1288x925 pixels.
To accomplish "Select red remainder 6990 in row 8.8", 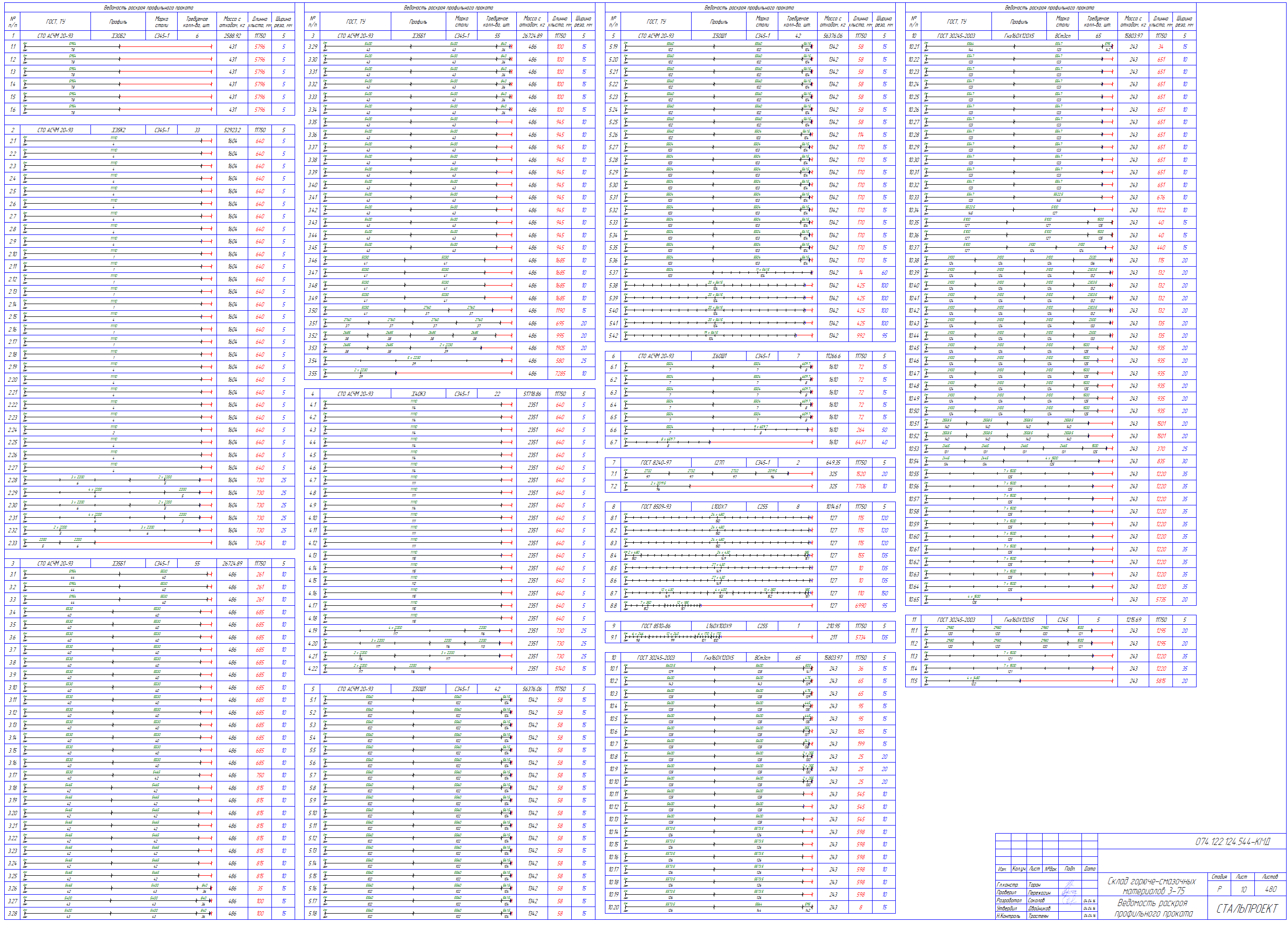I will tap(860, 606).
